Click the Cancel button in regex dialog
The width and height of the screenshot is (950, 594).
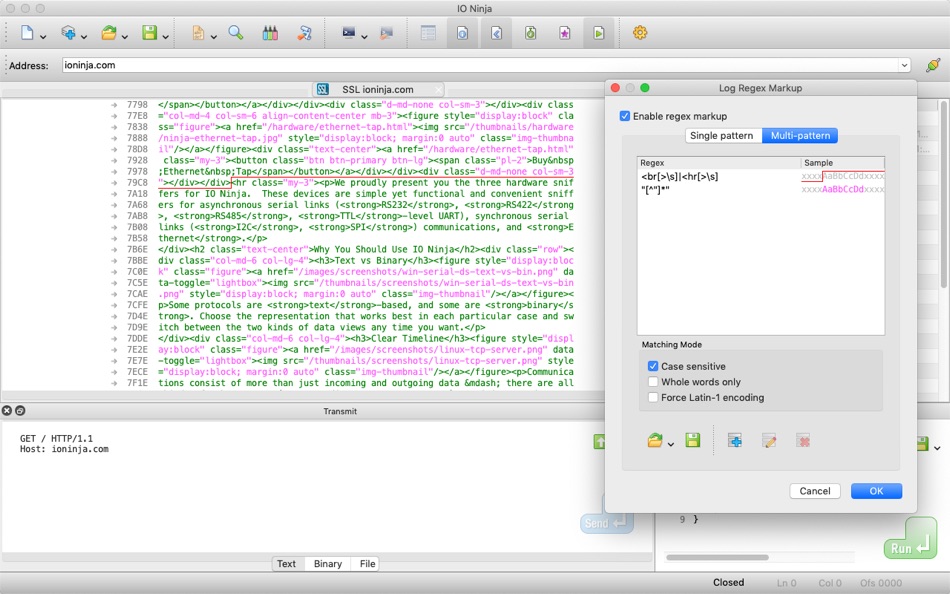pyautogui.click(x=815, y=491)
